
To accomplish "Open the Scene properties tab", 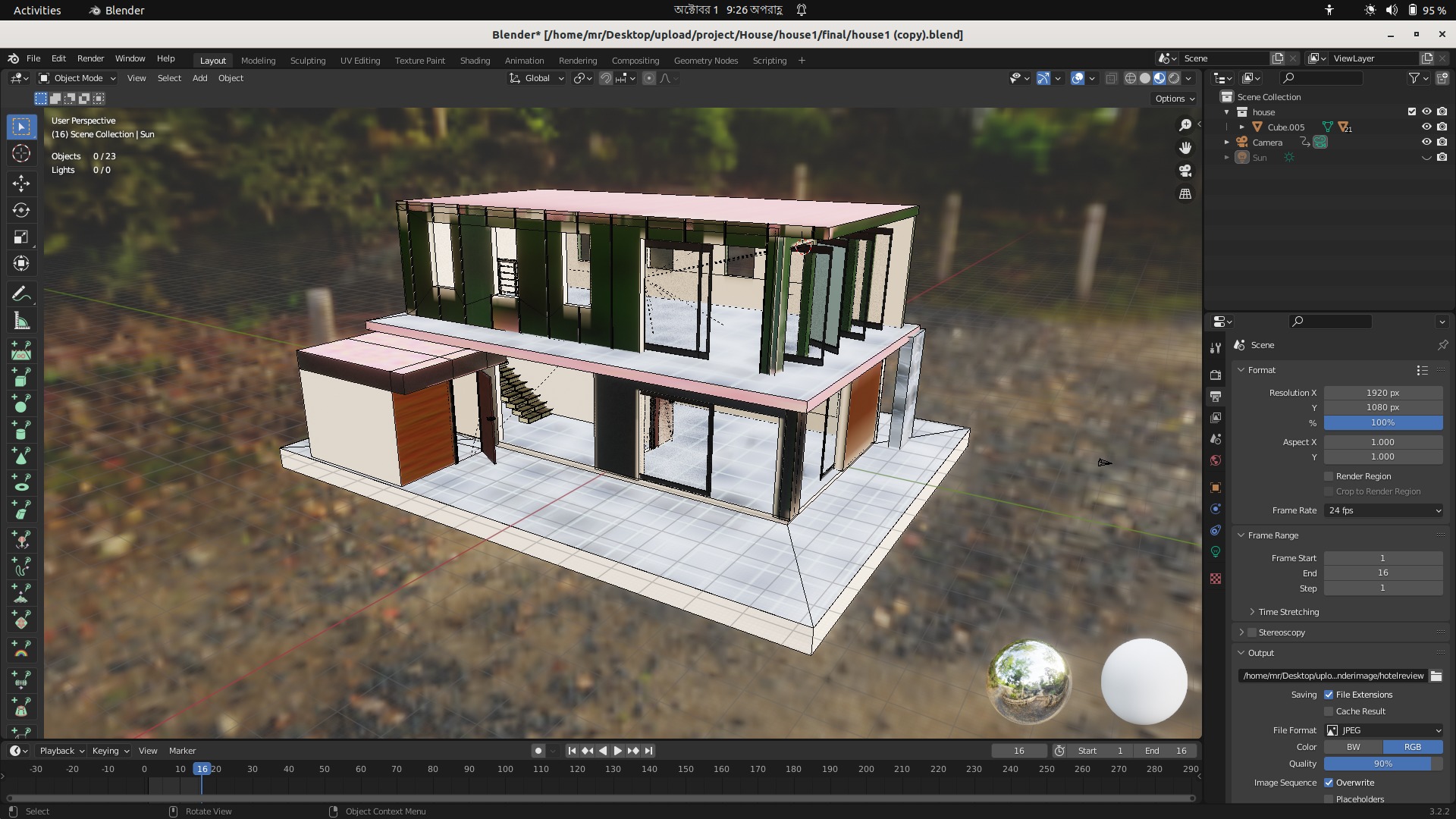I will coord(1216,439).
